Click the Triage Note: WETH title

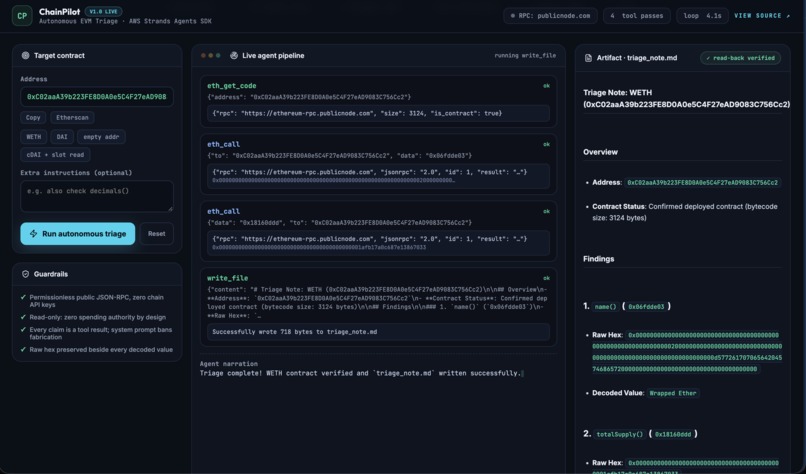[686, 99]
